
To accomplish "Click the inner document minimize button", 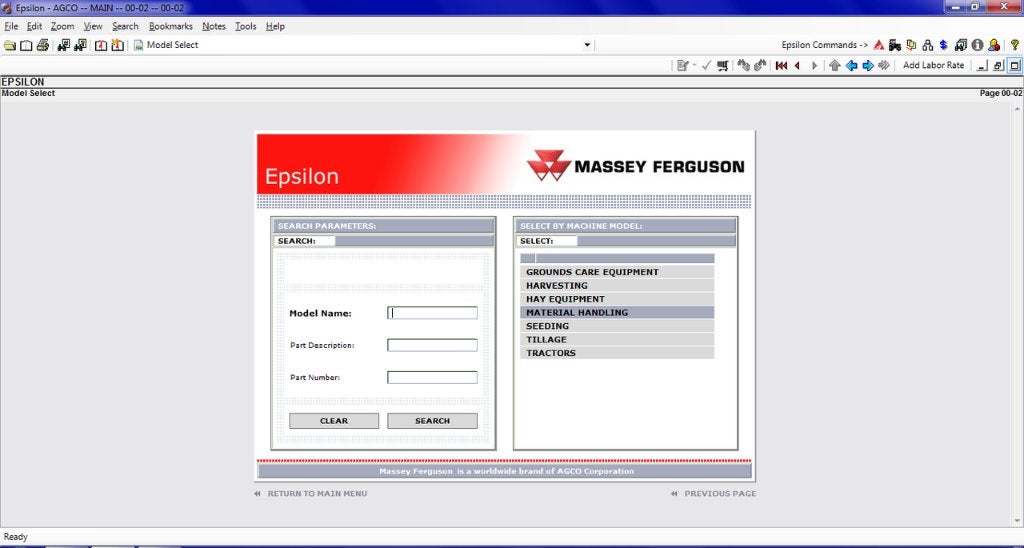I will (x=981, y=65).
